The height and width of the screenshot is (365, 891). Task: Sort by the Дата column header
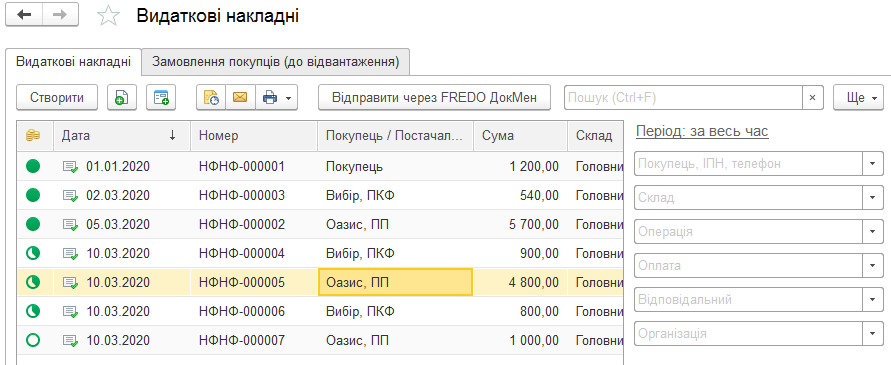122,135
